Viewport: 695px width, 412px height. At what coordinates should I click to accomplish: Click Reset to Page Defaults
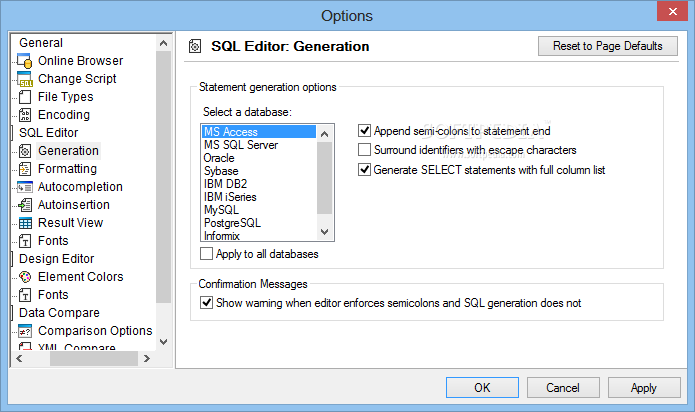point(608,46)
